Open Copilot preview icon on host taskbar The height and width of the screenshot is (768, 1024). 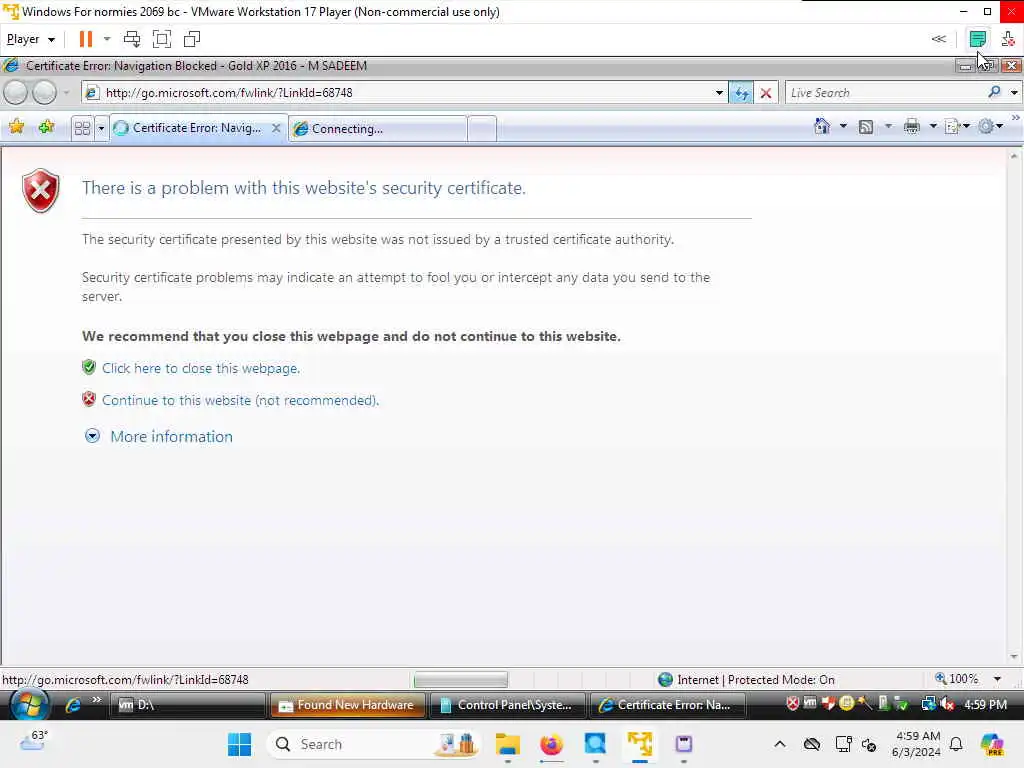(992, 744)
